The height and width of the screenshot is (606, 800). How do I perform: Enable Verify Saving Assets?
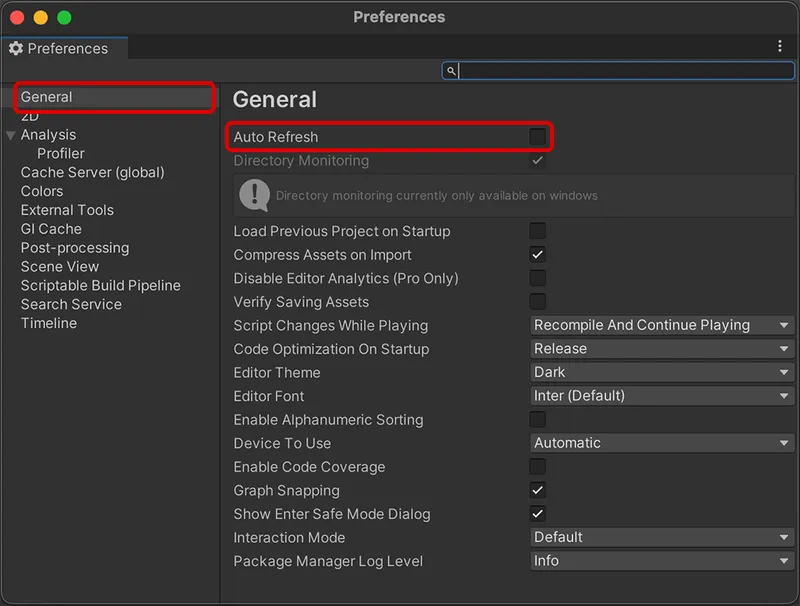[537, 301]
